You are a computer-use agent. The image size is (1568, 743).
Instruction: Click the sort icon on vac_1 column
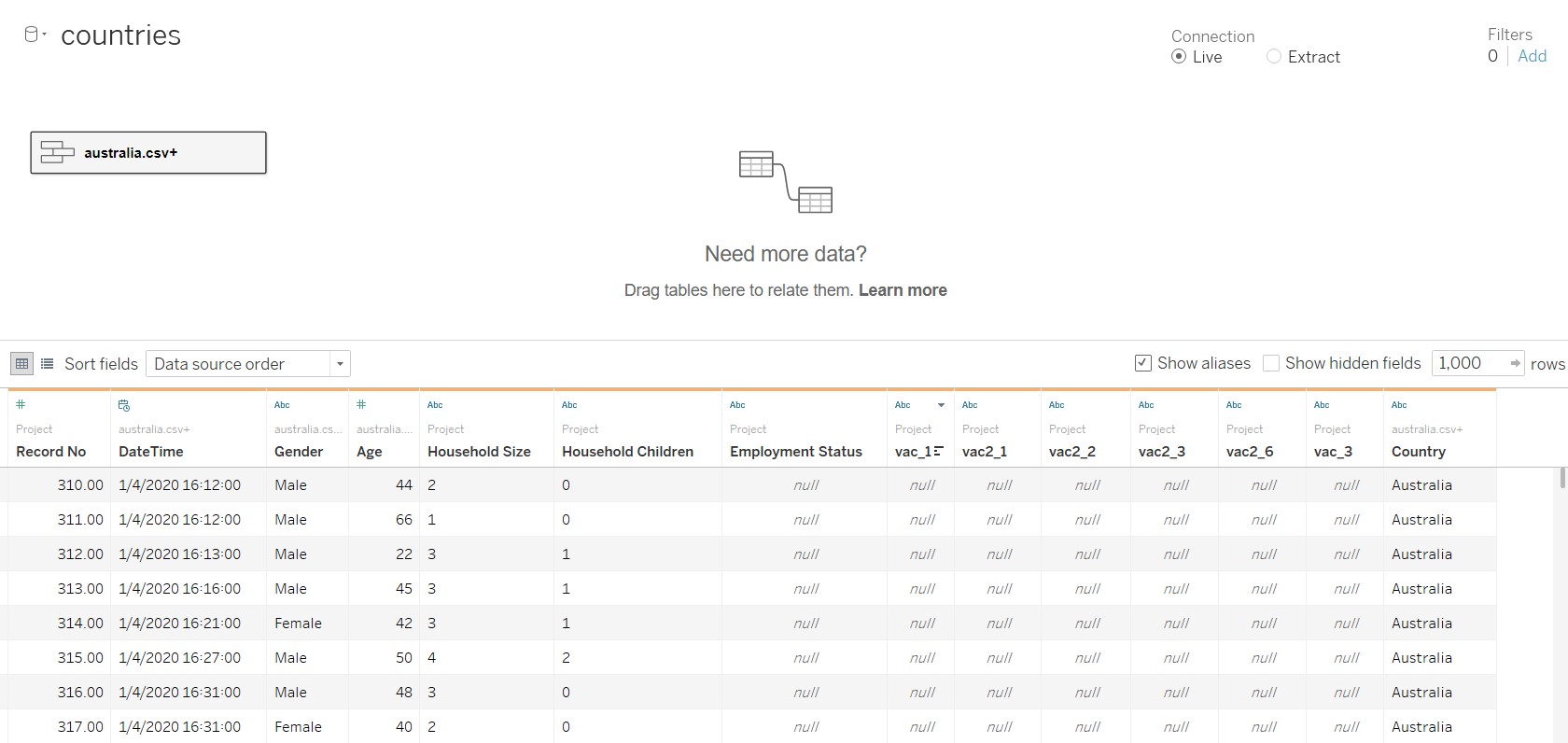pyautogui.click(x=938, y=451)
